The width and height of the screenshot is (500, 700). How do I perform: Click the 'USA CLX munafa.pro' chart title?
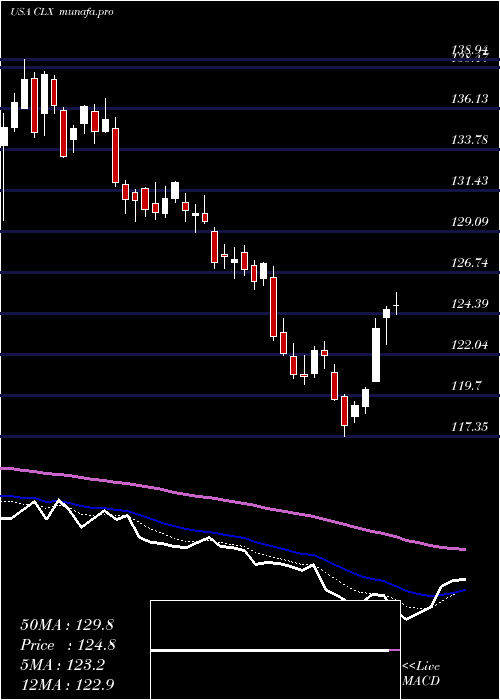click(x=62, y=11)
